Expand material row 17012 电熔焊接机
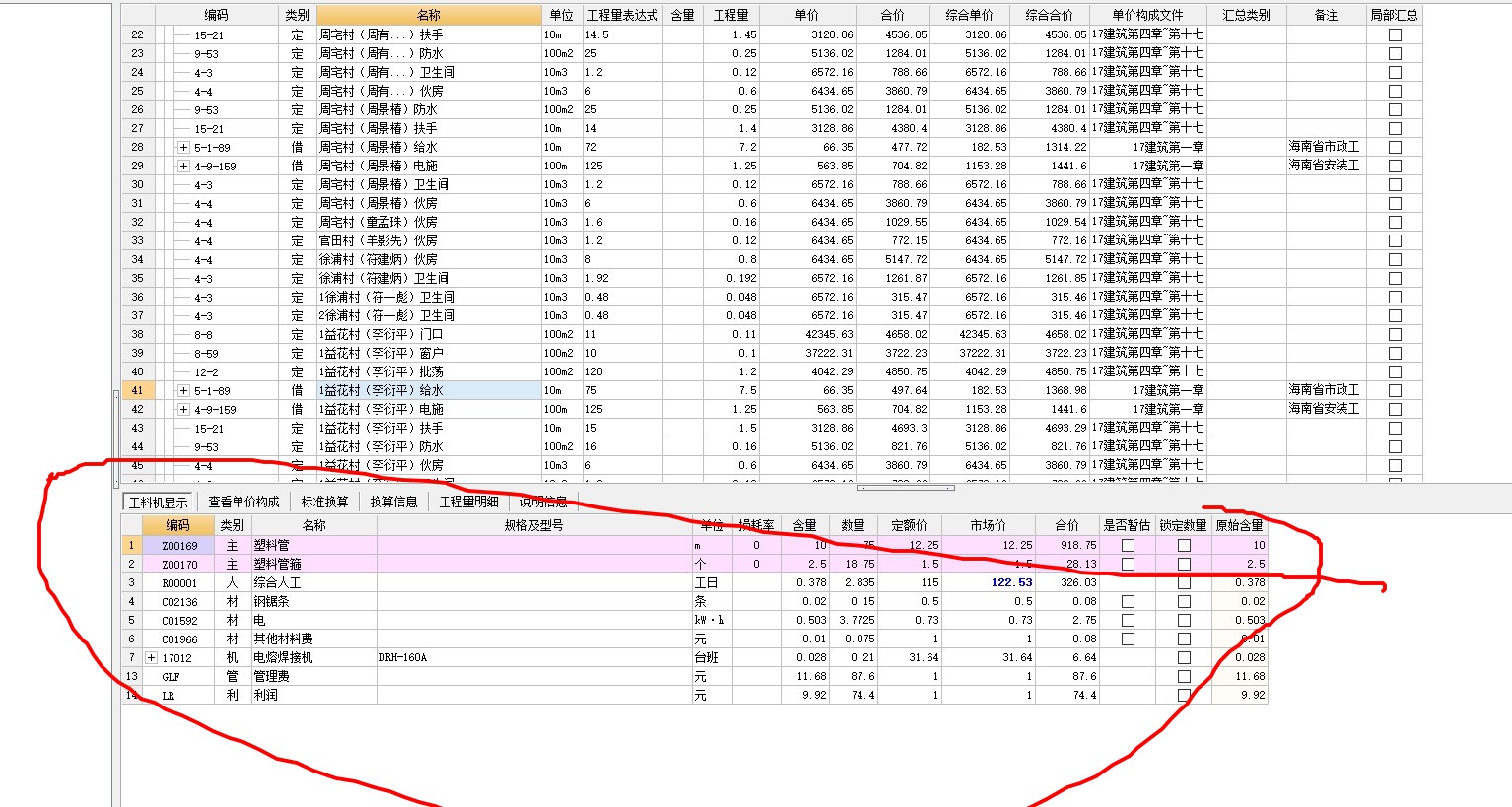Image resolution: width=1512 pixels, height=807 pixels. pyautogui.click(x=151, y=657)
